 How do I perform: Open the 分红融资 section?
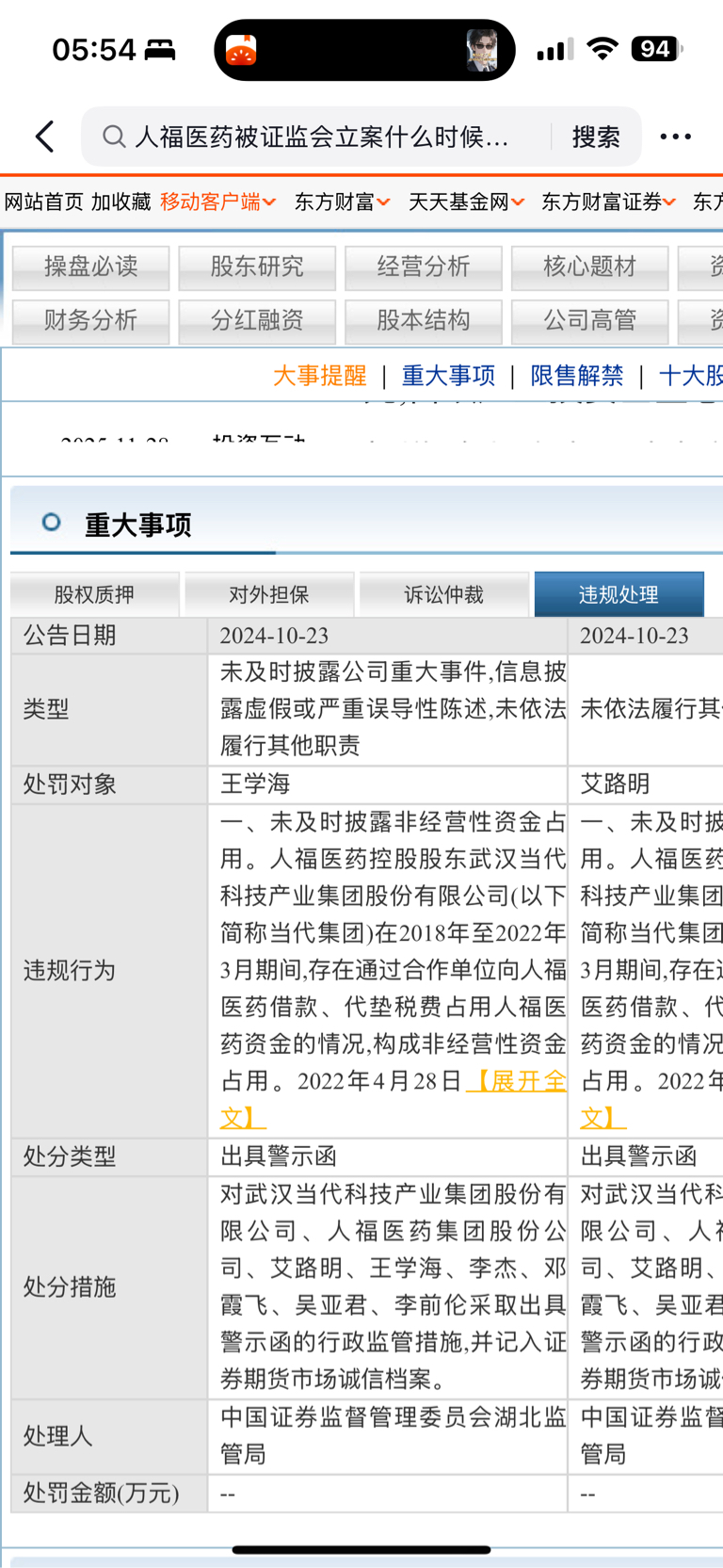pyautogui.click(x=257, y=321)
